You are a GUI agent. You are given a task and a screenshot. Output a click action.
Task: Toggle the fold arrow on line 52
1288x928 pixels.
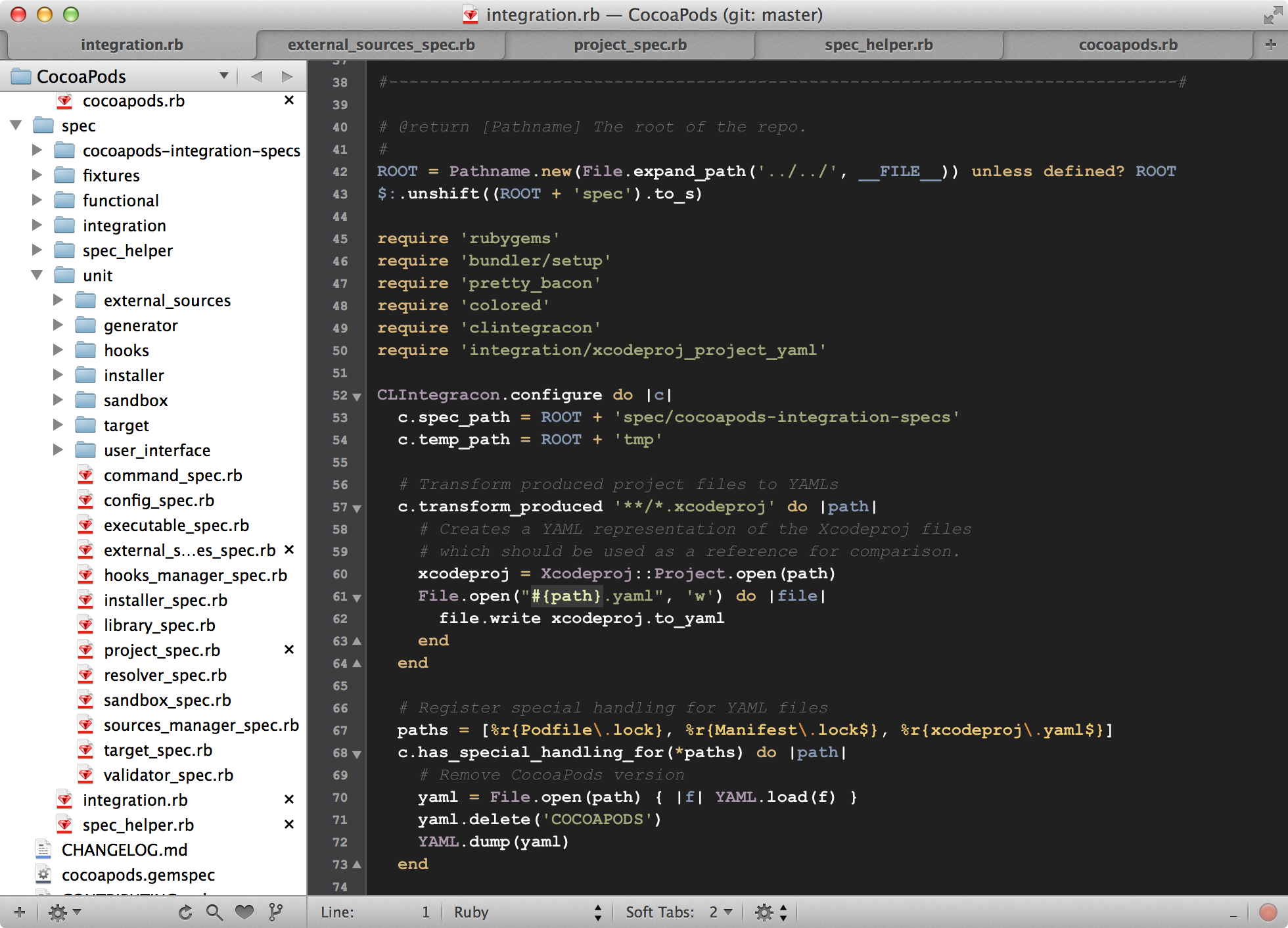(357, 396)
